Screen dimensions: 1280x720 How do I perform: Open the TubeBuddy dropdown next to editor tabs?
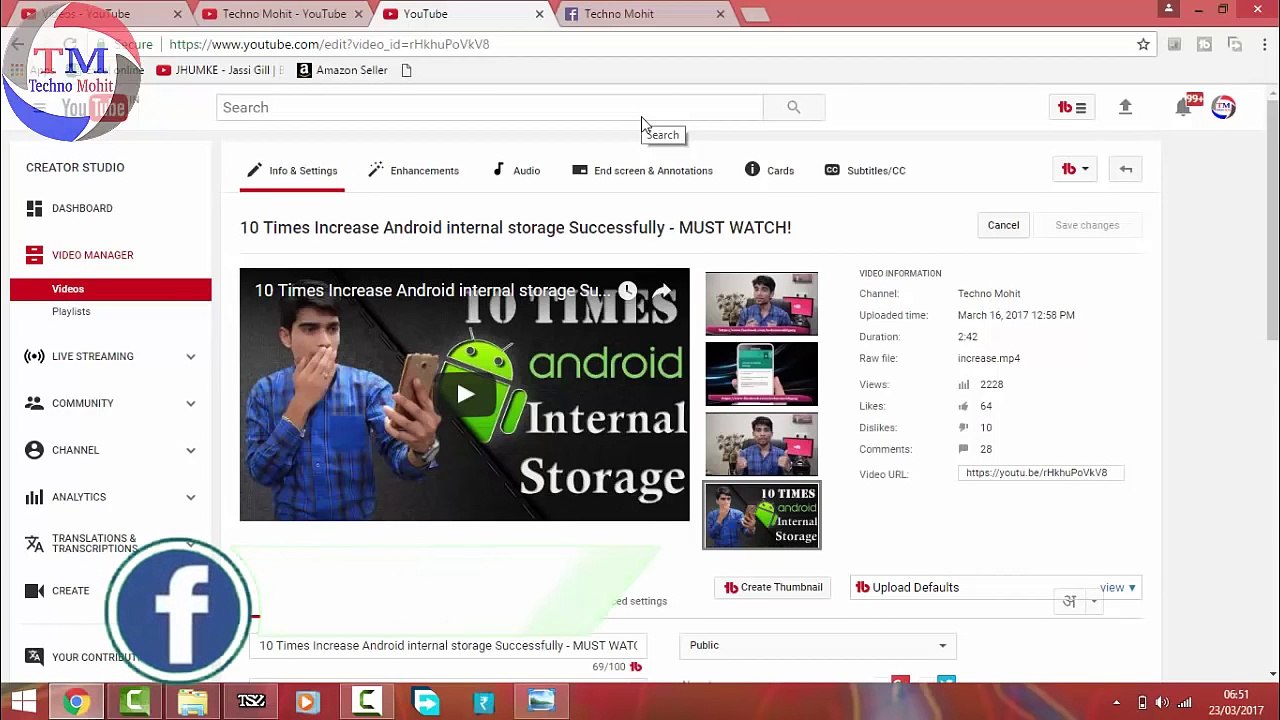[1076, 169]
